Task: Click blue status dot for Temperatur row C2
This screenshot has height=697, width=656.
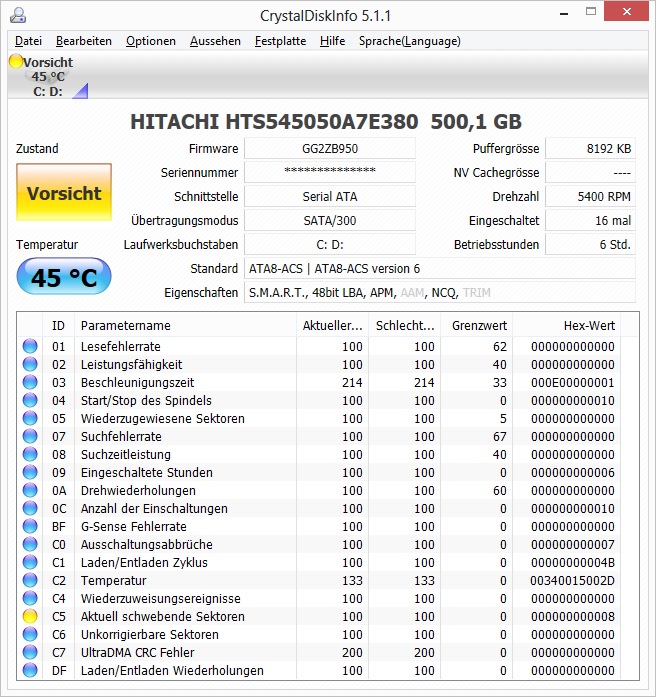Action: (x=30, y=581)
